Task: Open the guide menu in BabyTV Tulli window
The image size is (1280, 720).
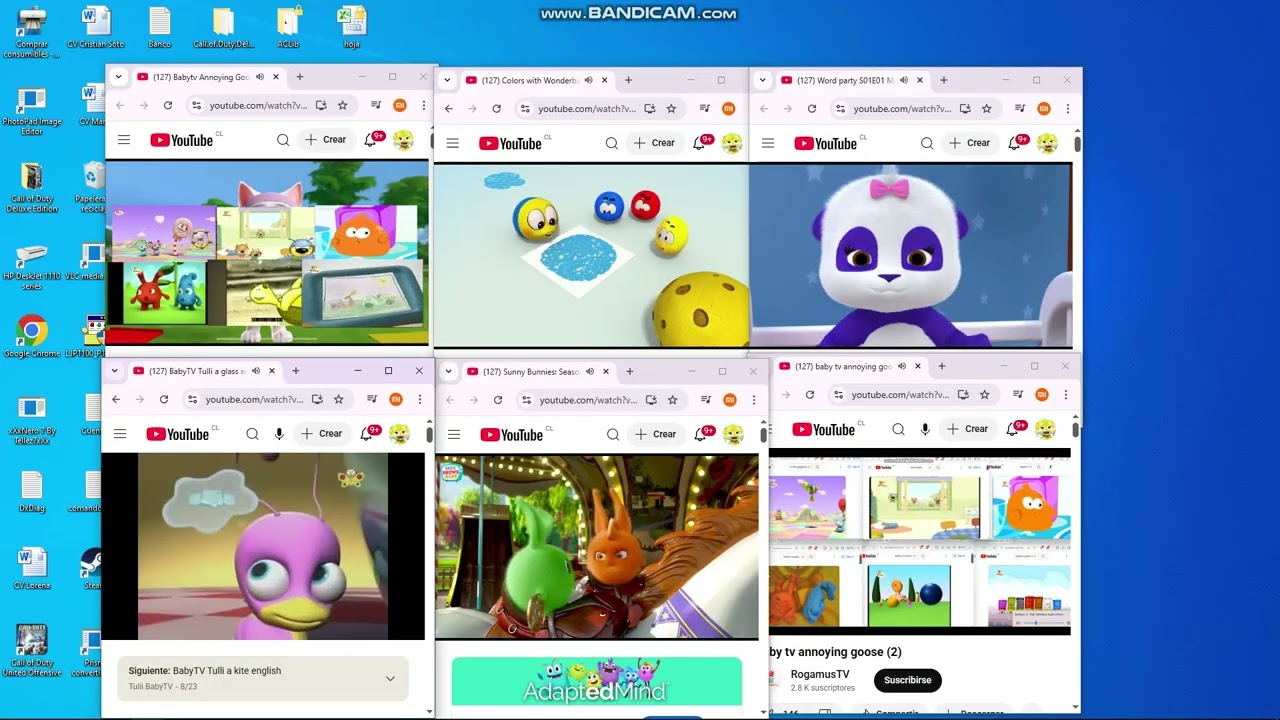Action: (120, 434)
